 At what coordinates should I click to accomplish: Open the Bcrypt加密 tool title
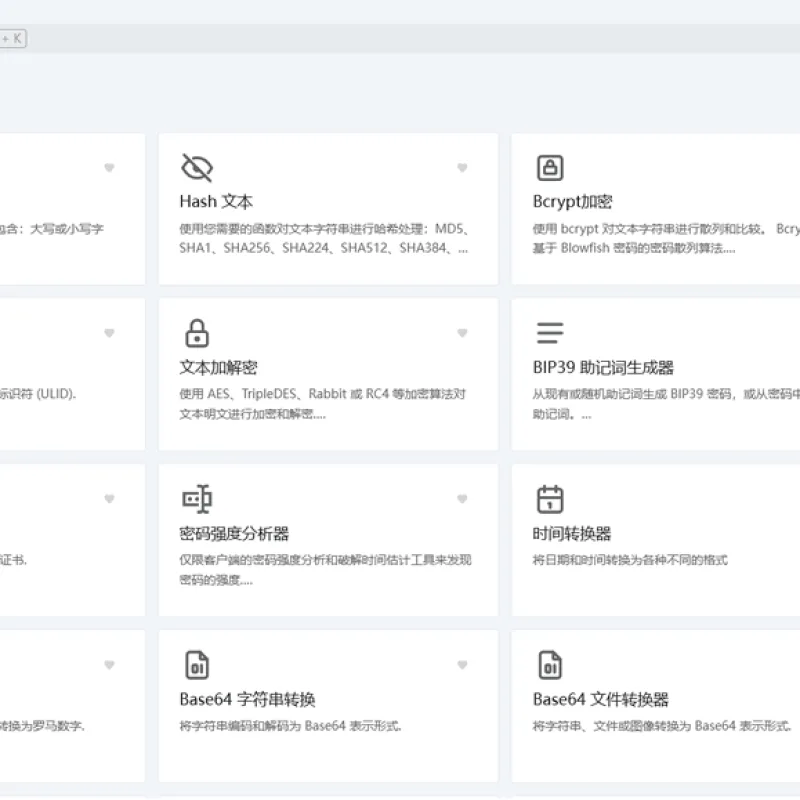click(x=572, y=202)
